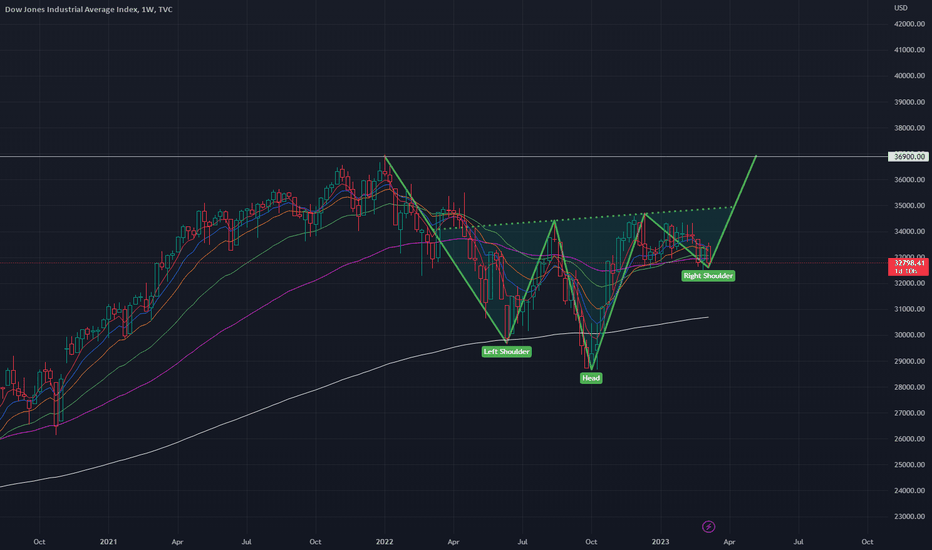Select the Head label
Screen dimensions: 932x550
(x=591, y=378)
